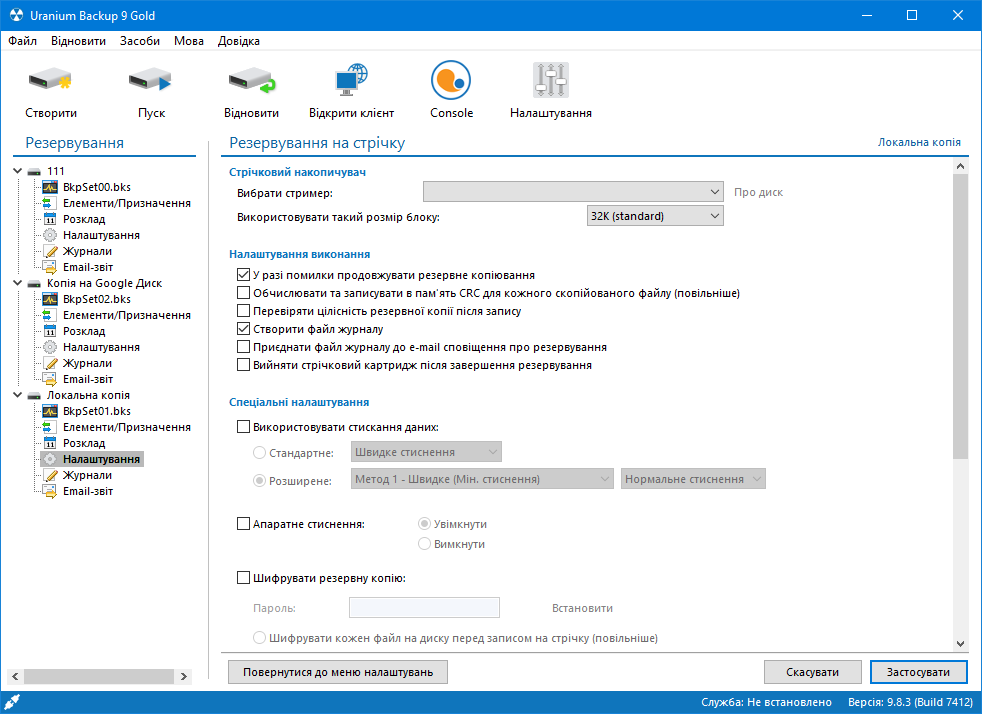Screen dimensions: 982x714
Task: Click the BkpSet00.bks file icon
Action: [50, 187]
